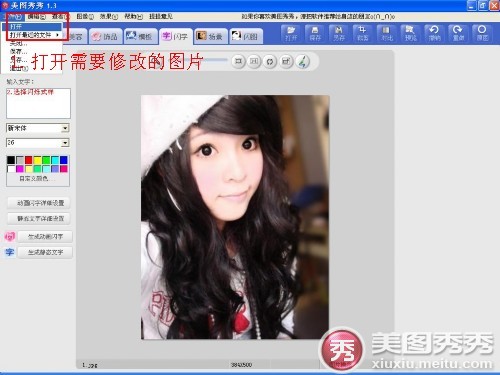Pick the pale yellow bottom-row swatch
The height and width of the screenshot is (375, 500).
pyautogui.click(x=29, y=169)
